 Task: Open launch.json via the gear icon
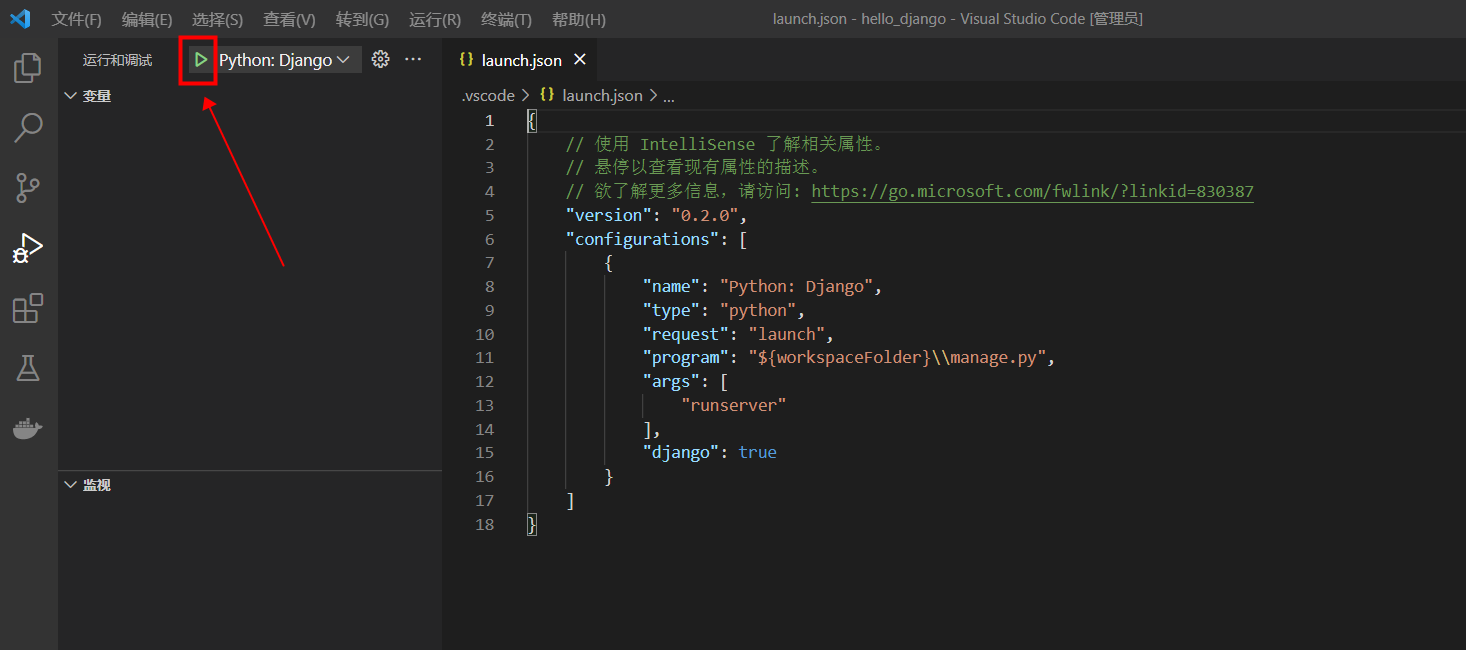pyautogui.click(x=380, y=60)
